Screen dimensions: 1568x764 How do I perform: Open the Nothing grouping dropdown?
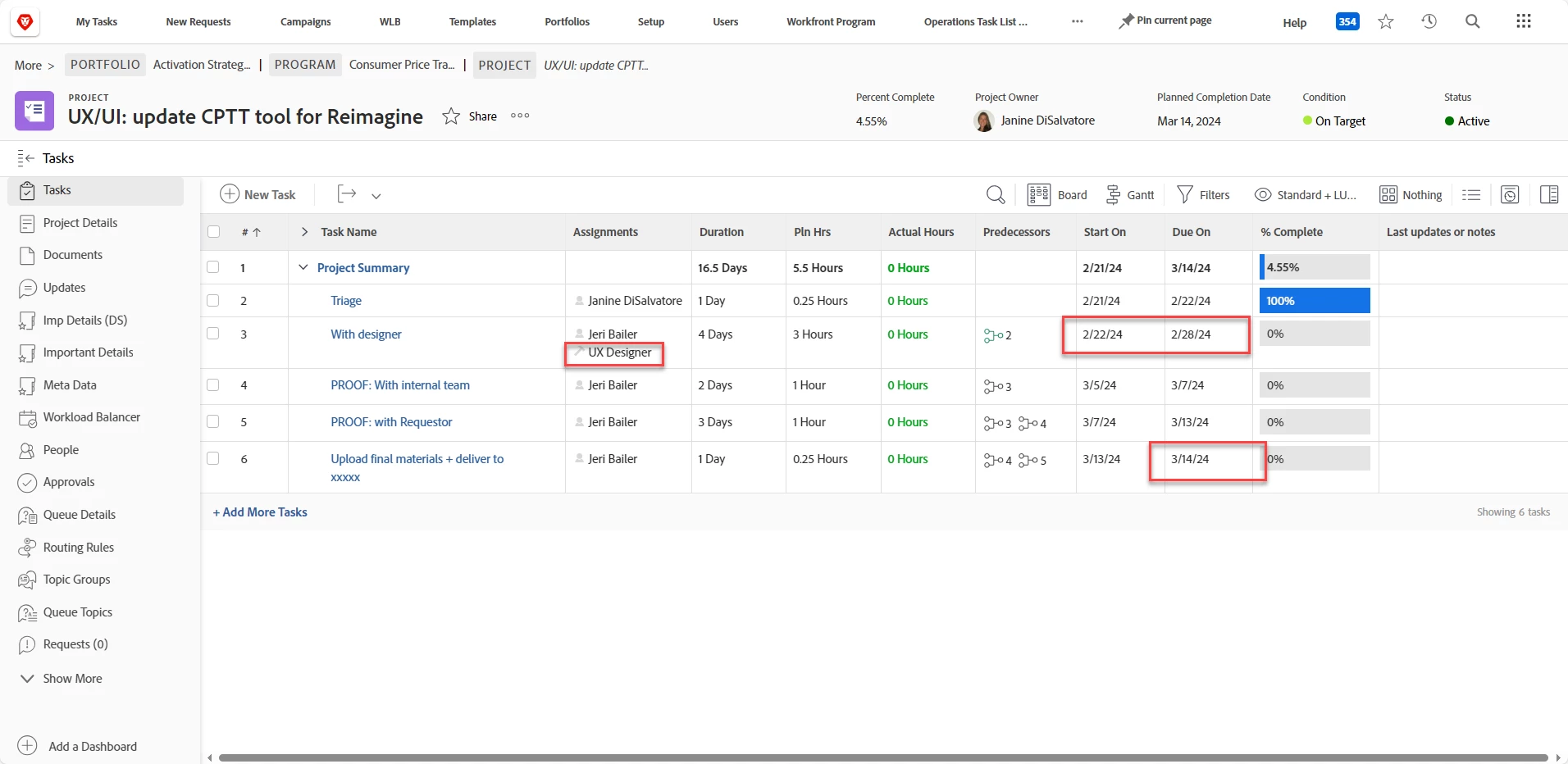1411,195
